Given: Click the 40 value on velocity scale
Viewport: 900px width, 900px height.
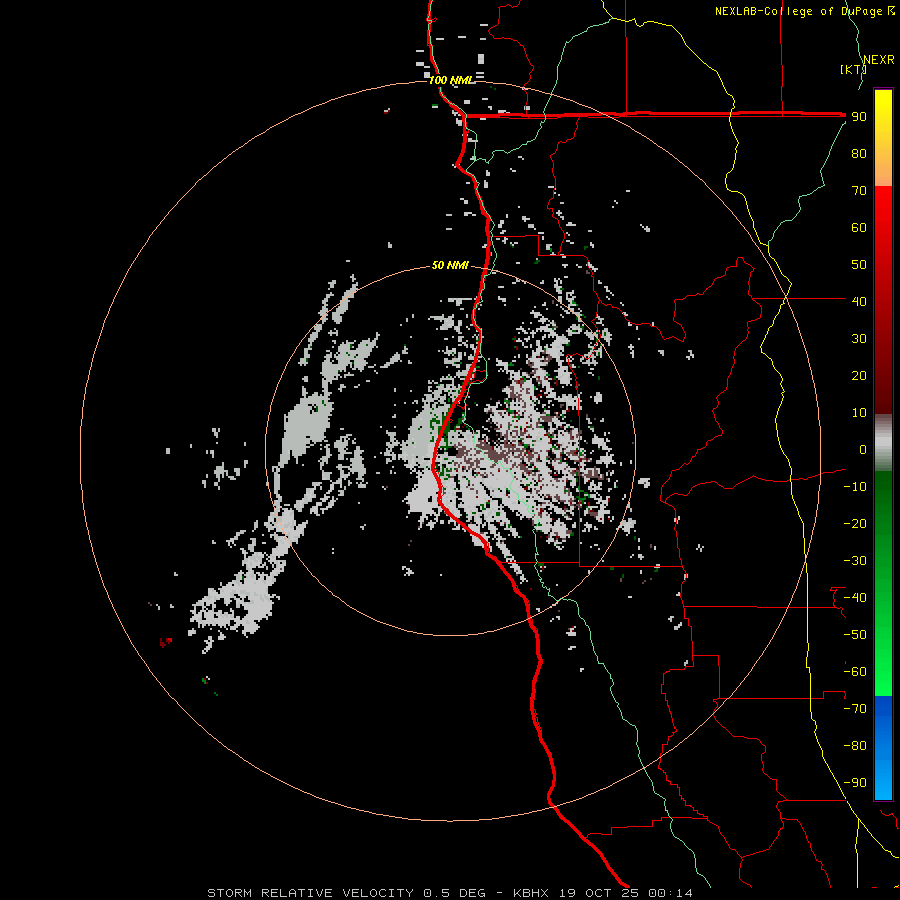Looking at the screenshot, I should tap(859, 302).
